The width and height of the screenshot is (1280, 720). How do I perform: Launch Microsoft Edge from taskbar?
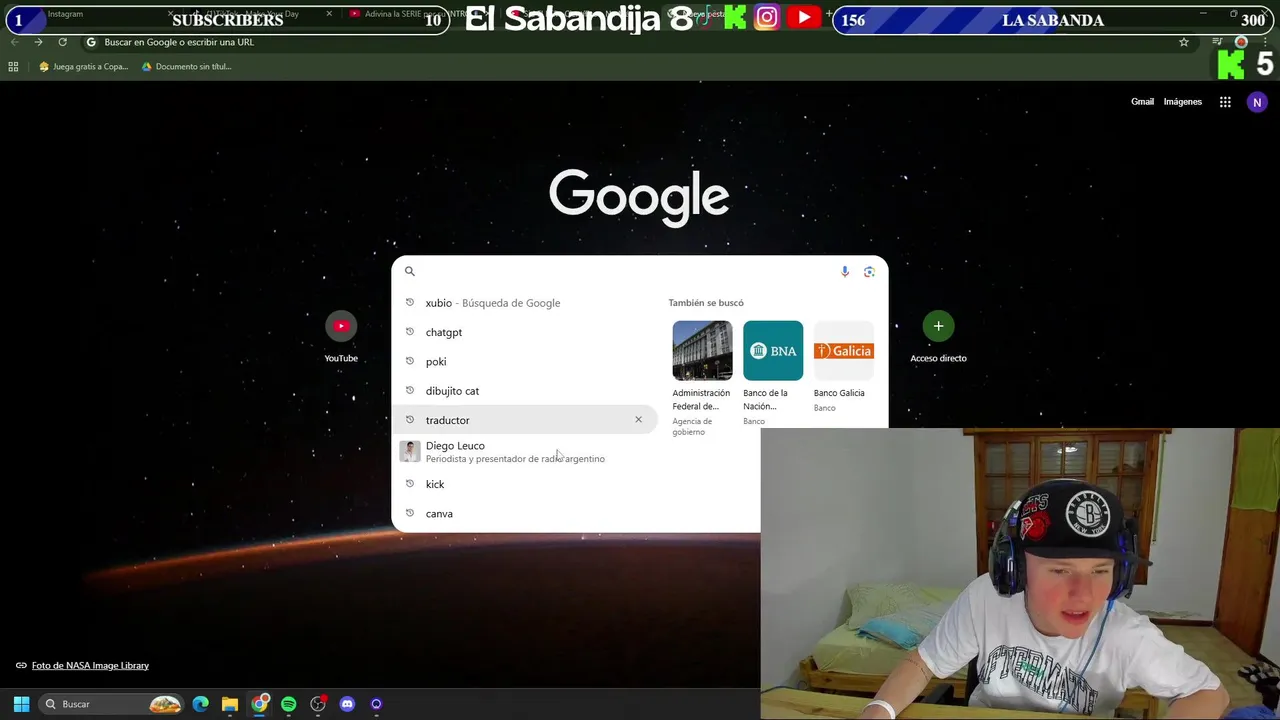200,704
